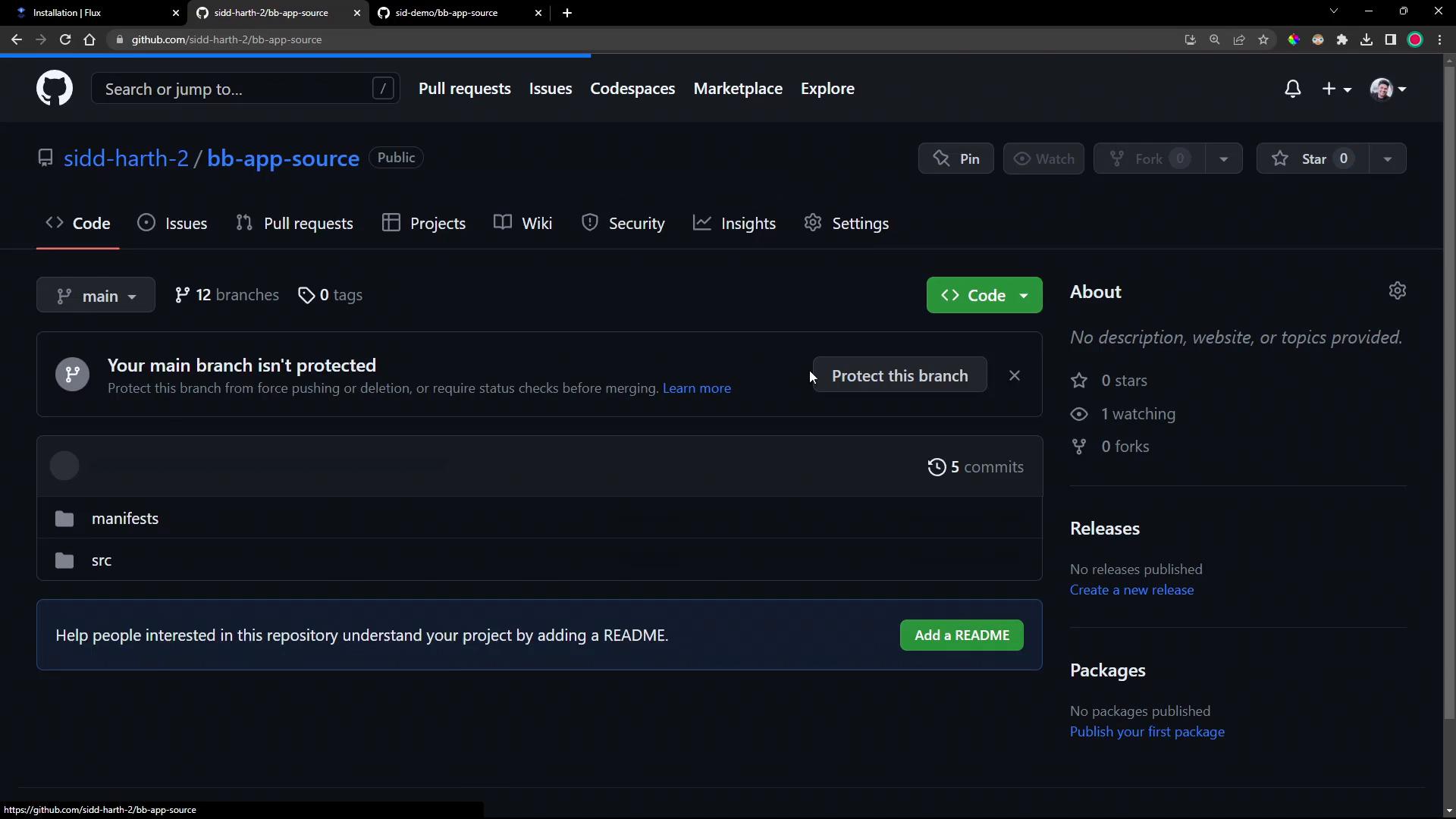Focus the Search or jump to field
Screen dimensions: 1456x819
pos(246,89)
